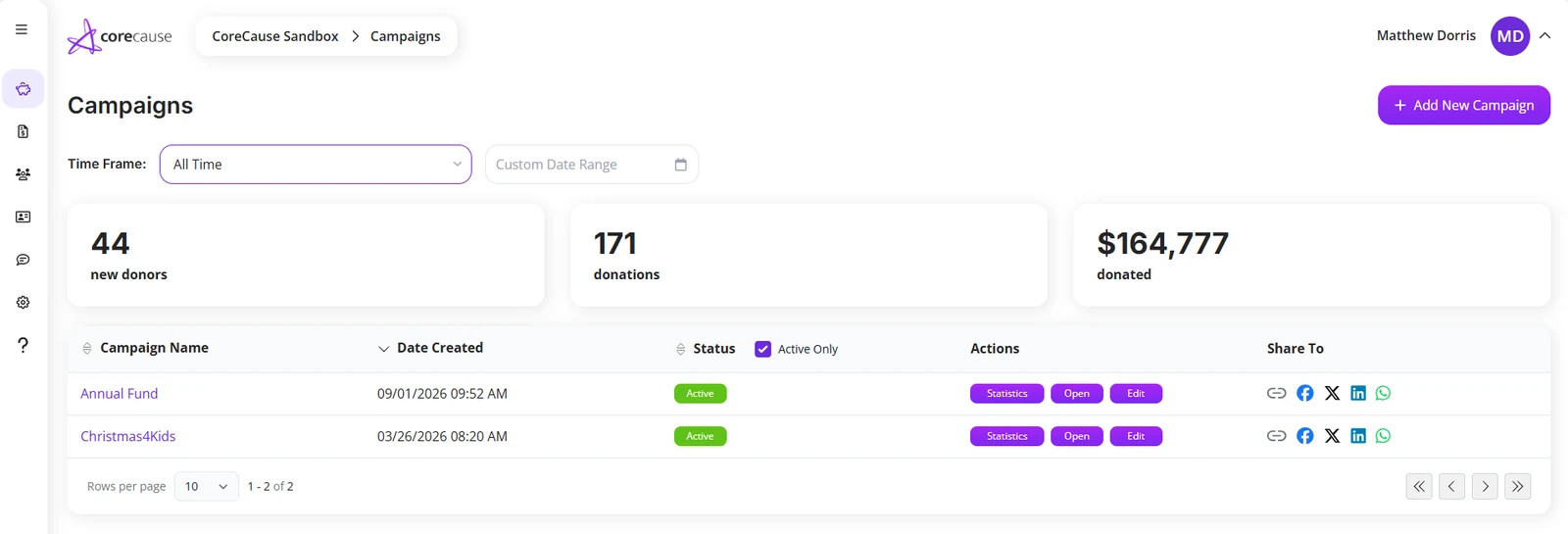This screenshot has height=534, width=1568.
Task: Open the Time Frame All Time dropdown
Action: pos(316,165)
